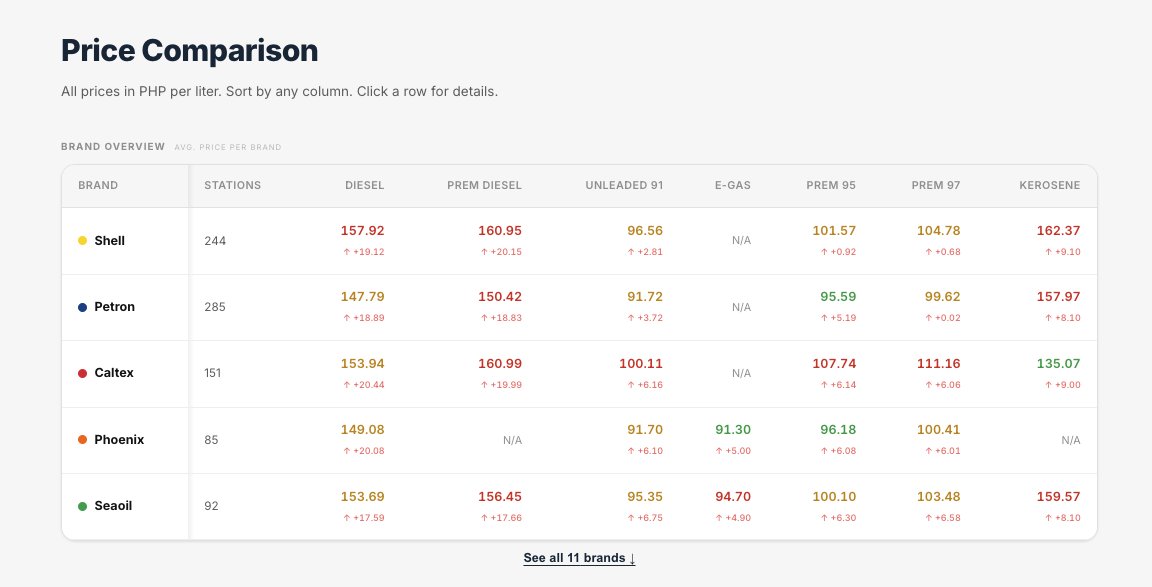Select Phoenix diesel price 149.08
Image resolution: width=1152 pixels, height=587 pixels.
pyautogui.click(x=362, y=430)
